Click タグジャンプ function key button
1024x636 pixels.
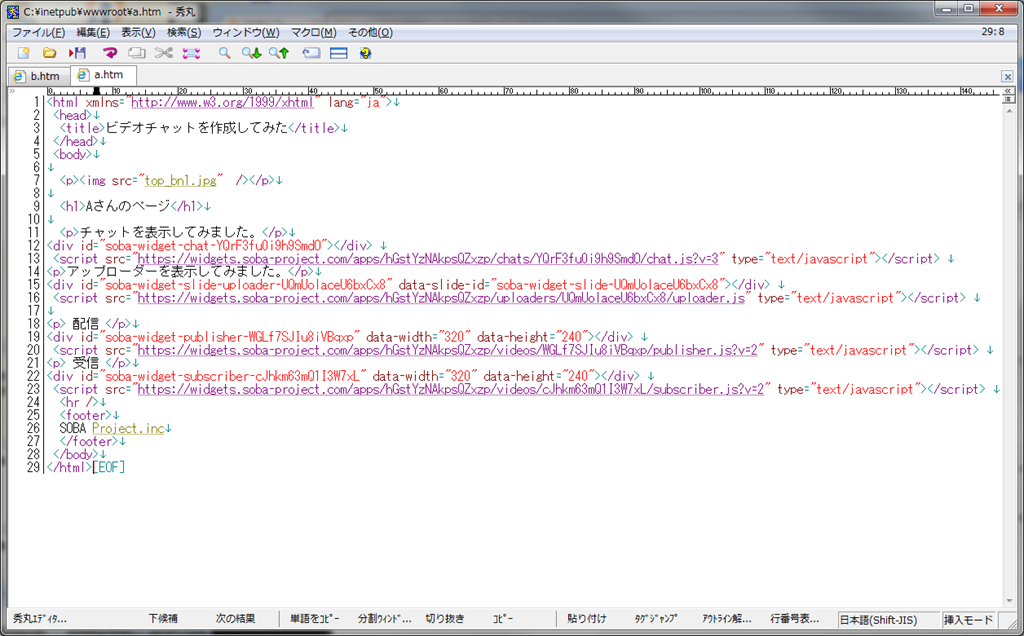(x=656, y=618)
